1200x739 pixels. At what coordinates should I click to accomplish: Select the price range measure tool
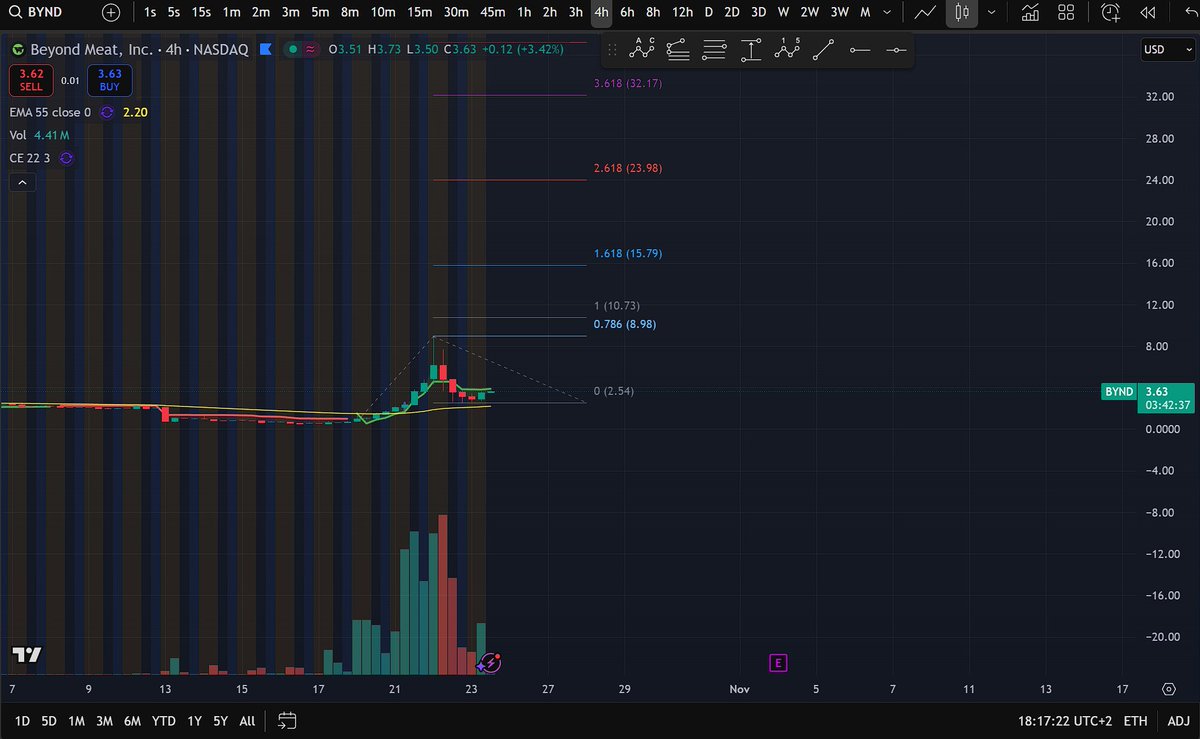click(750, 49)
